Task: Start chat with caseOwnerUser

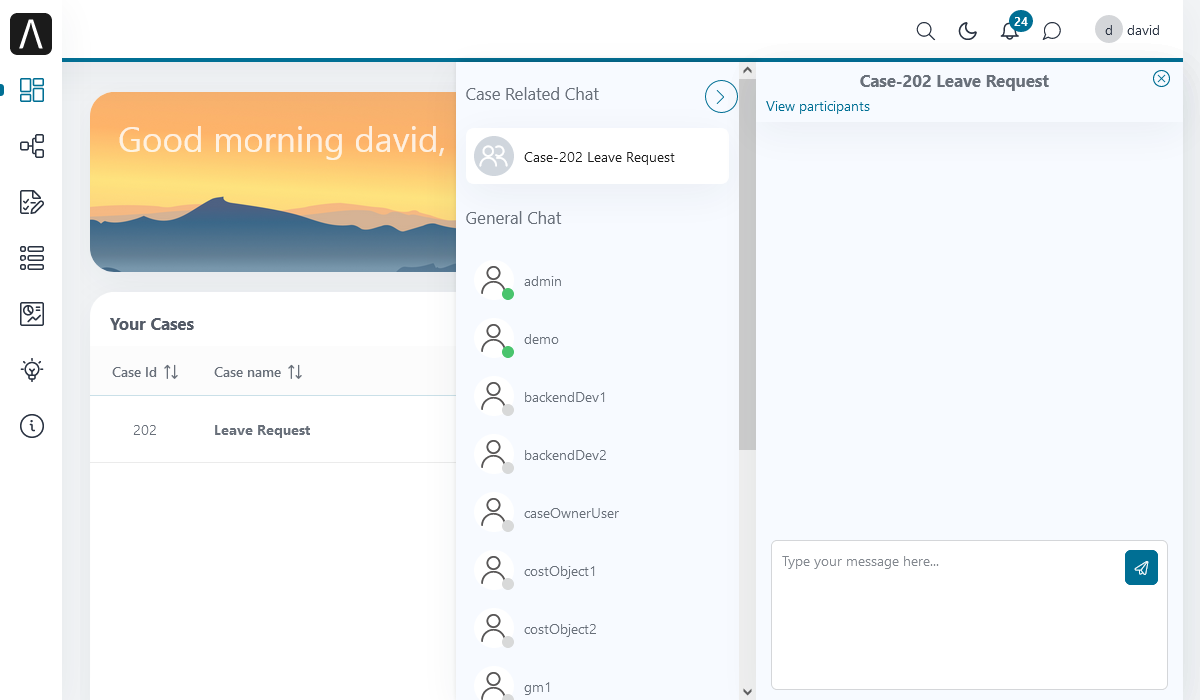Action: [597, 514]
